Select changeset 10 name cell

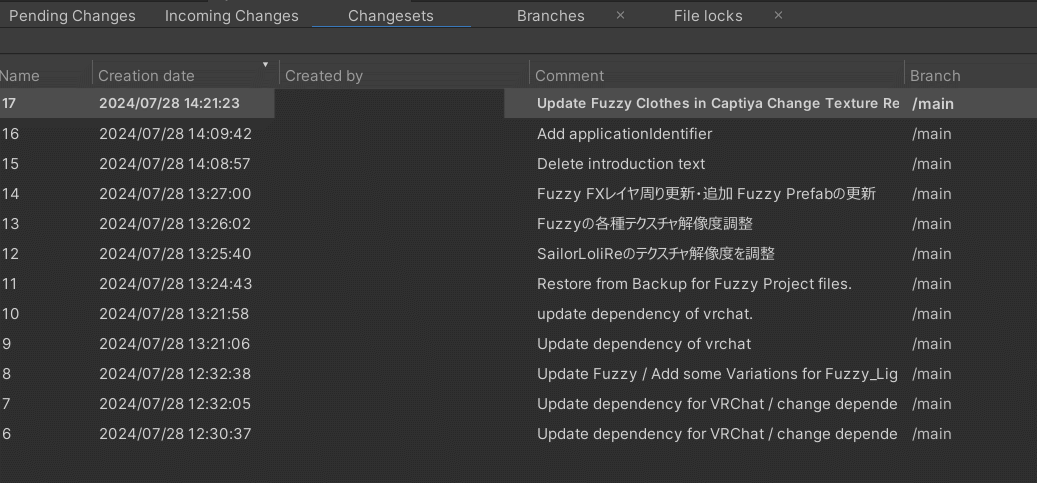[x=10, y=314]
